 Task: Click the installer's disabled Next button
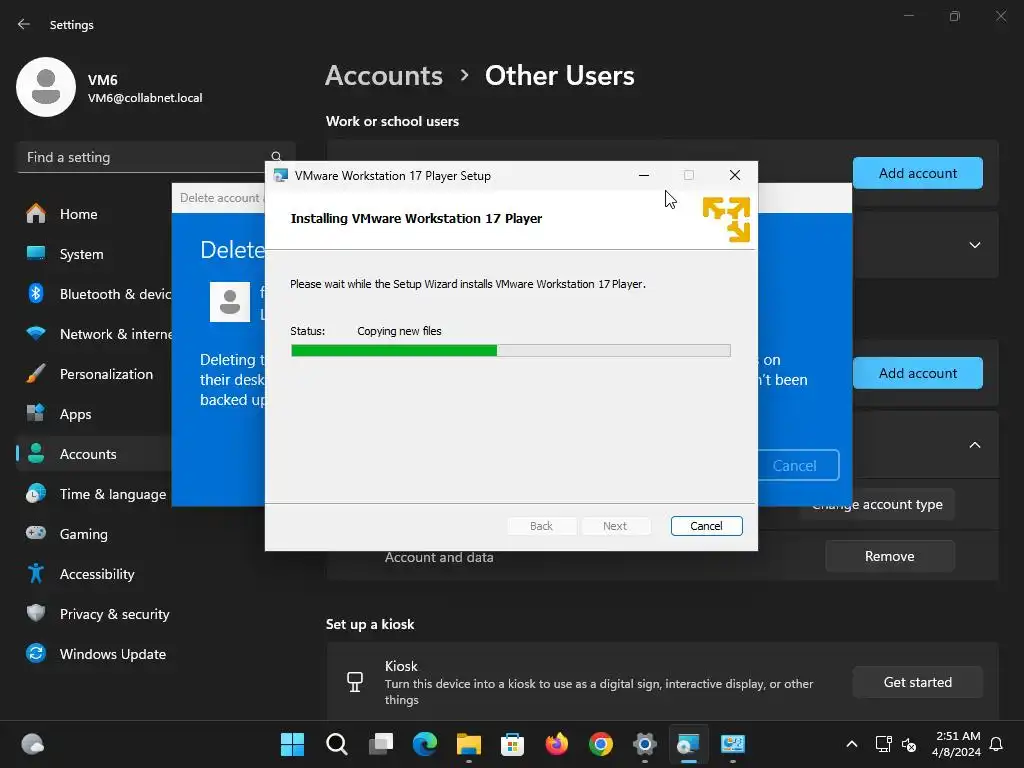point(615,526)
